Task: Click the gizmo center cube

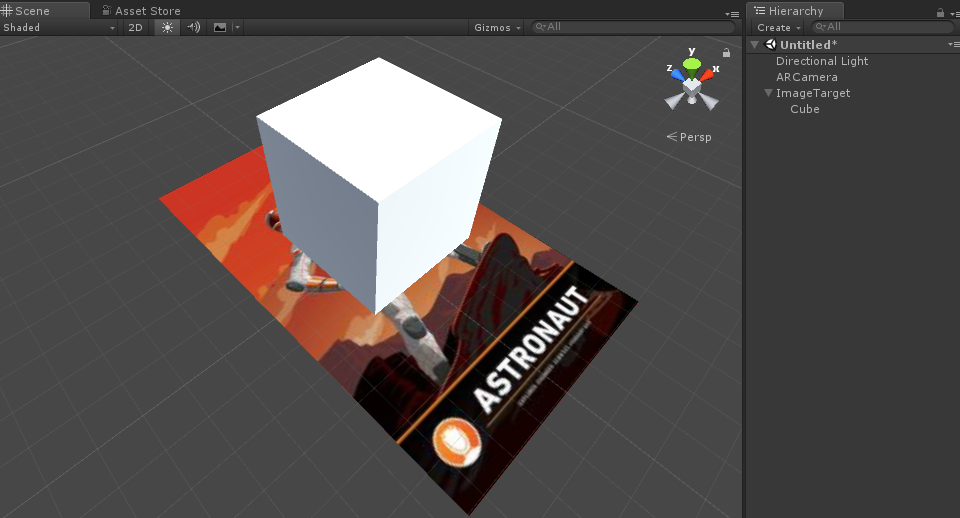Action: [x=692, y=87]
